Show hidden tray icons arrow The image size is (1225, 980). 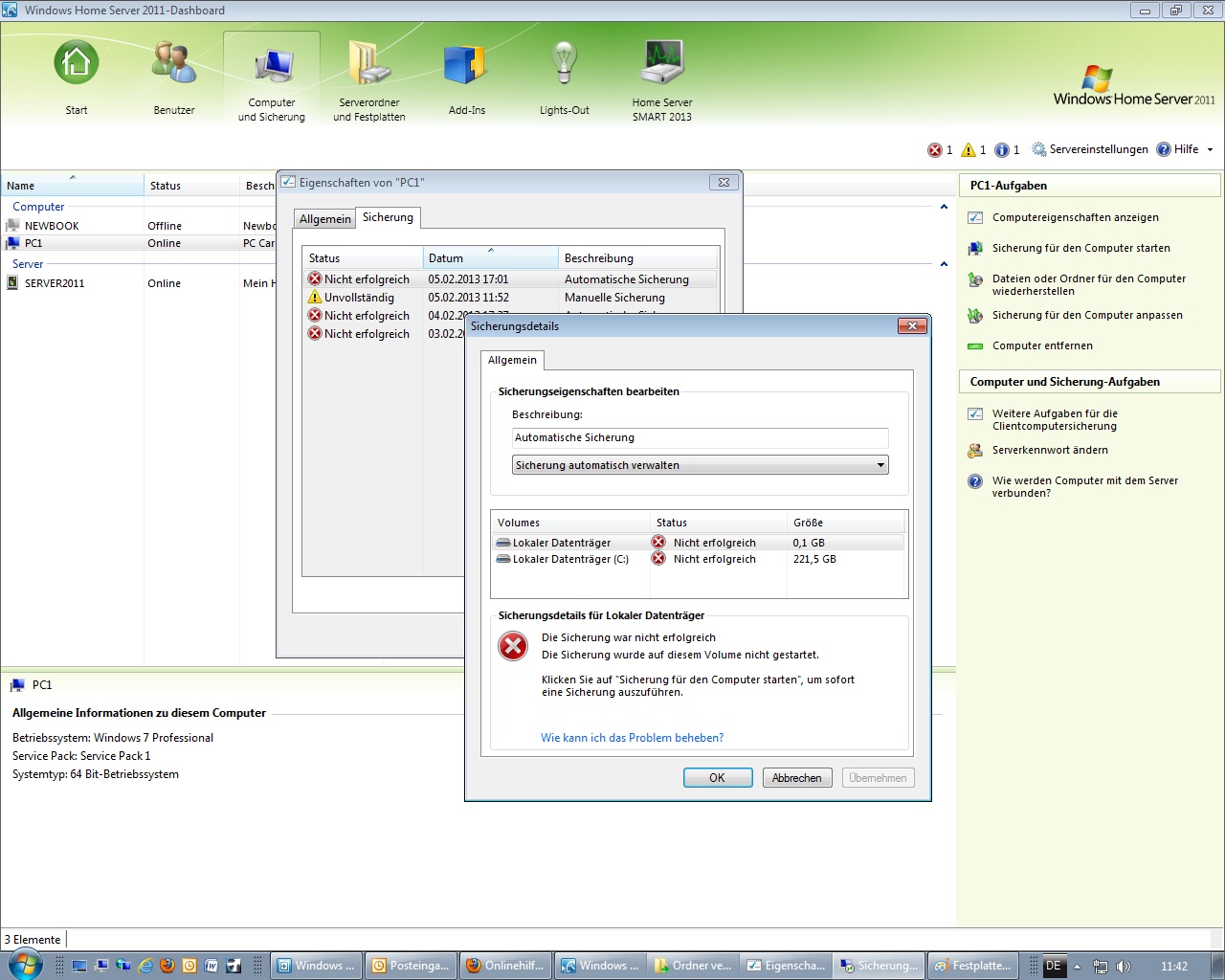(1078, 967)
